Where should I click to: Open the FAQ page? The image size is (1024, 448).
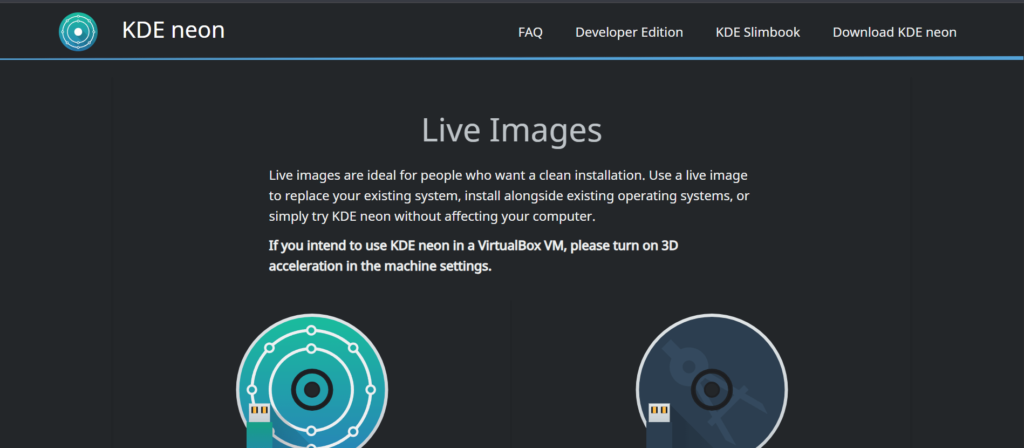(530, 32)
